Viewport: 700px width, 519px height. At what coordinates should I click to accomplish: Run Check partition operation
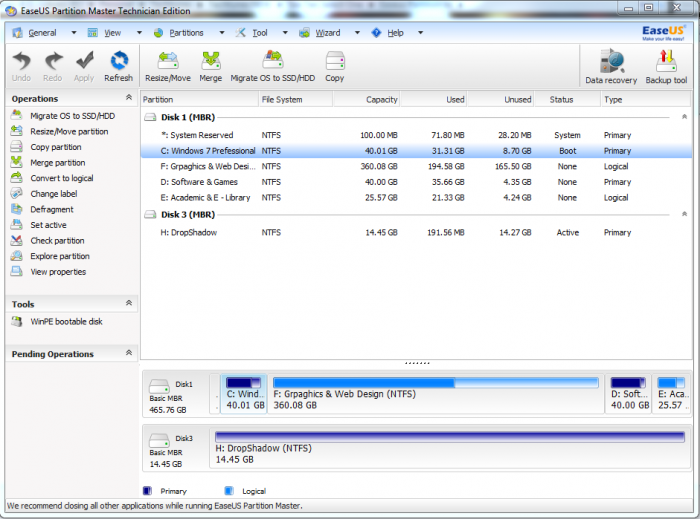click(x=47, y=241)
